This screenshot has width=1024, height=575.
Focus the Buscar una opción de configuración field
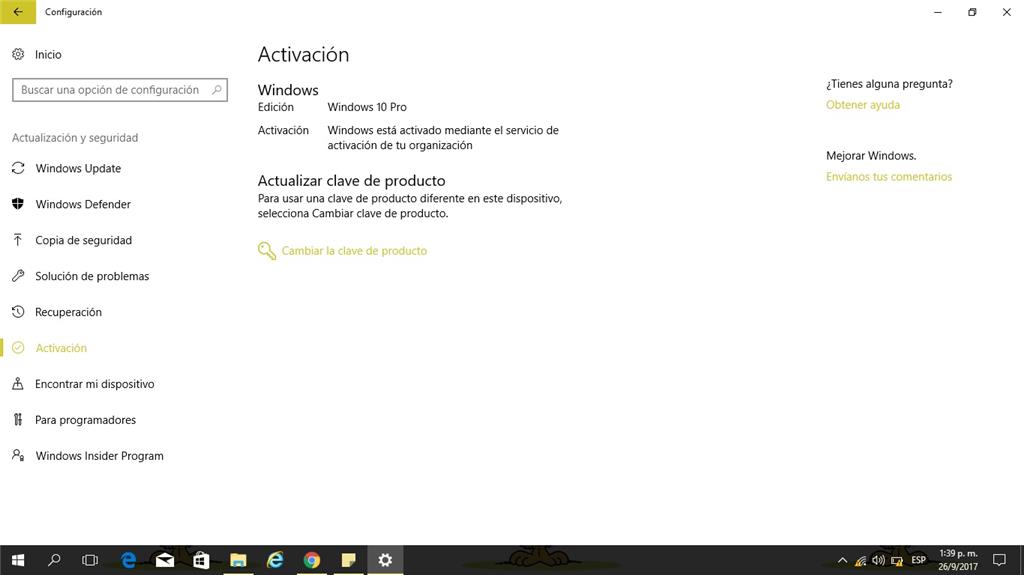point(120,90)
